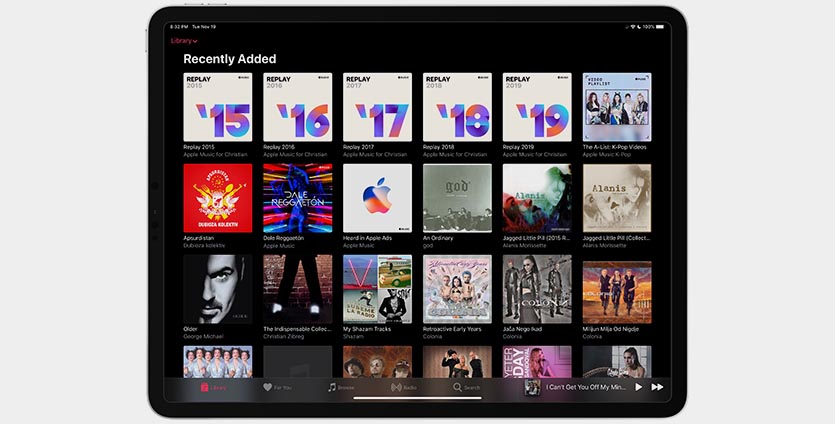Viewport: 835px width, 424px height.
Task: Open Heard in Apple Ads playlist
Action: [x=377, y=198]
